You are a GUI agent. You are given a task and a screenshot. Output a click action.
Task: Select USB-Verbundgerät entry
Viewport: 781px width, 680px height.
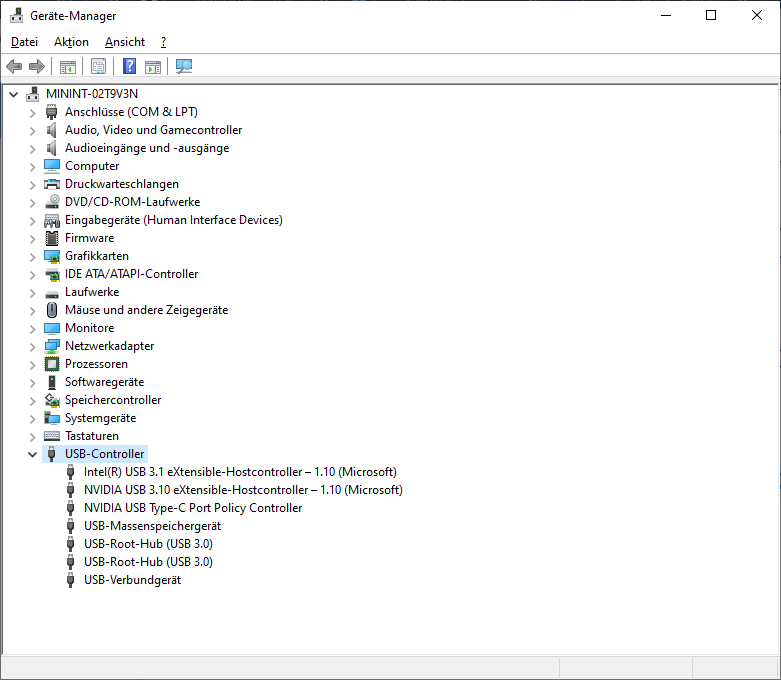[x=132, y=580]
